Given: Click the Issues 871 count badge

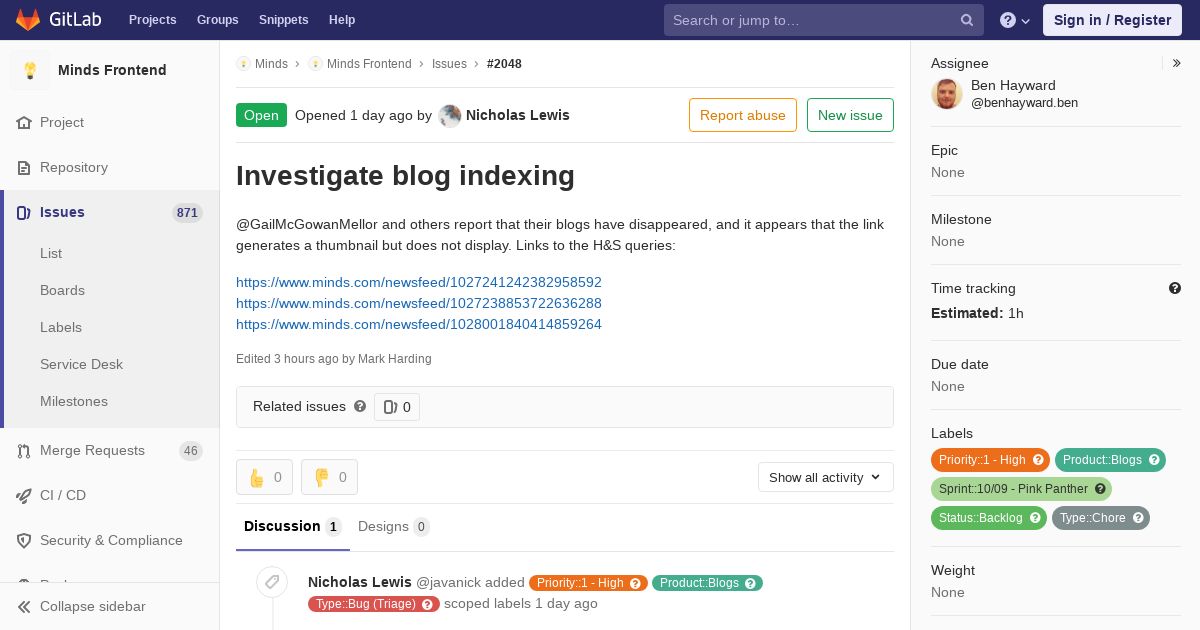Looking at the screenshot, I should coord(187,213).
